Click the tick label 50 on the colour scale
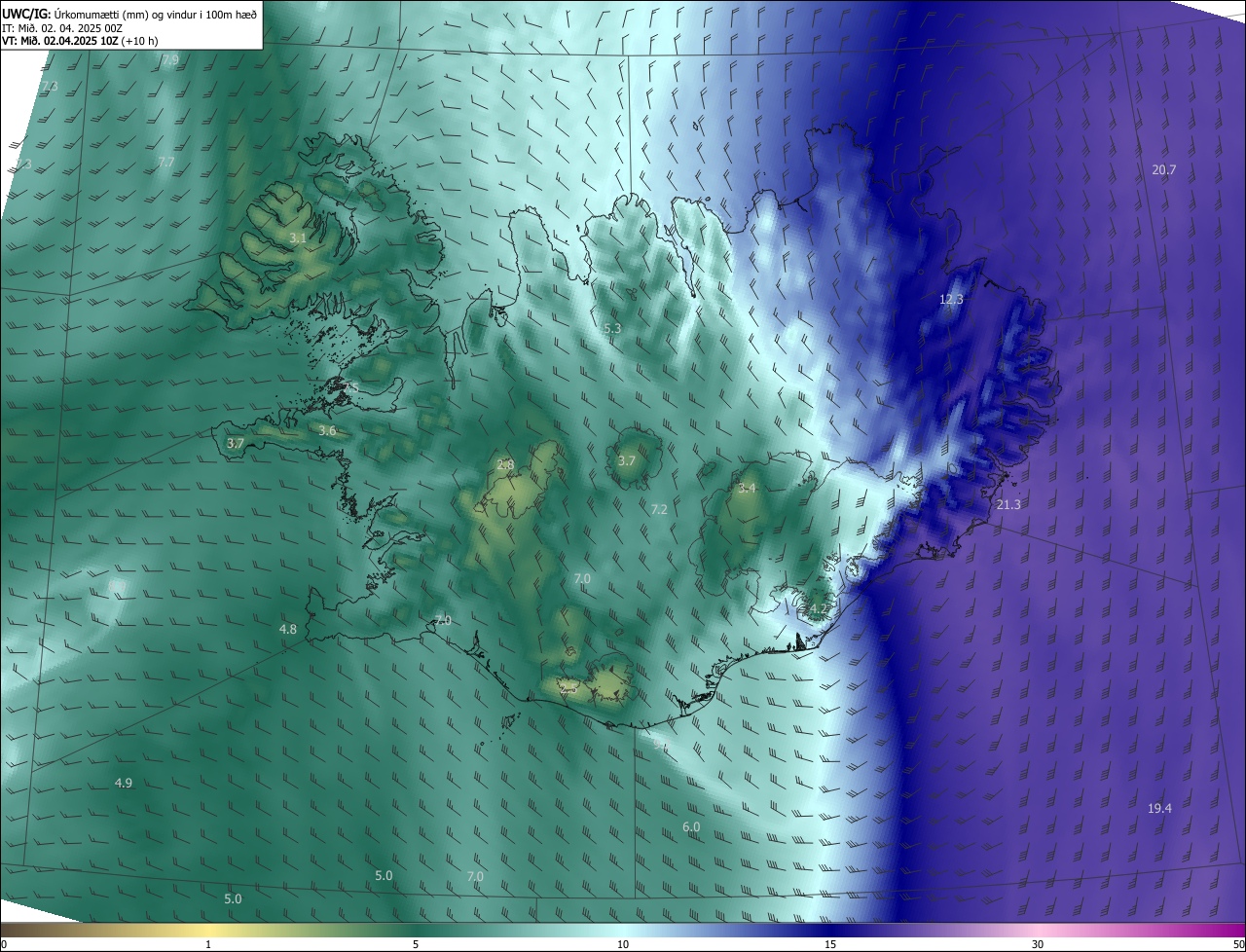 tap(1238, 944)
